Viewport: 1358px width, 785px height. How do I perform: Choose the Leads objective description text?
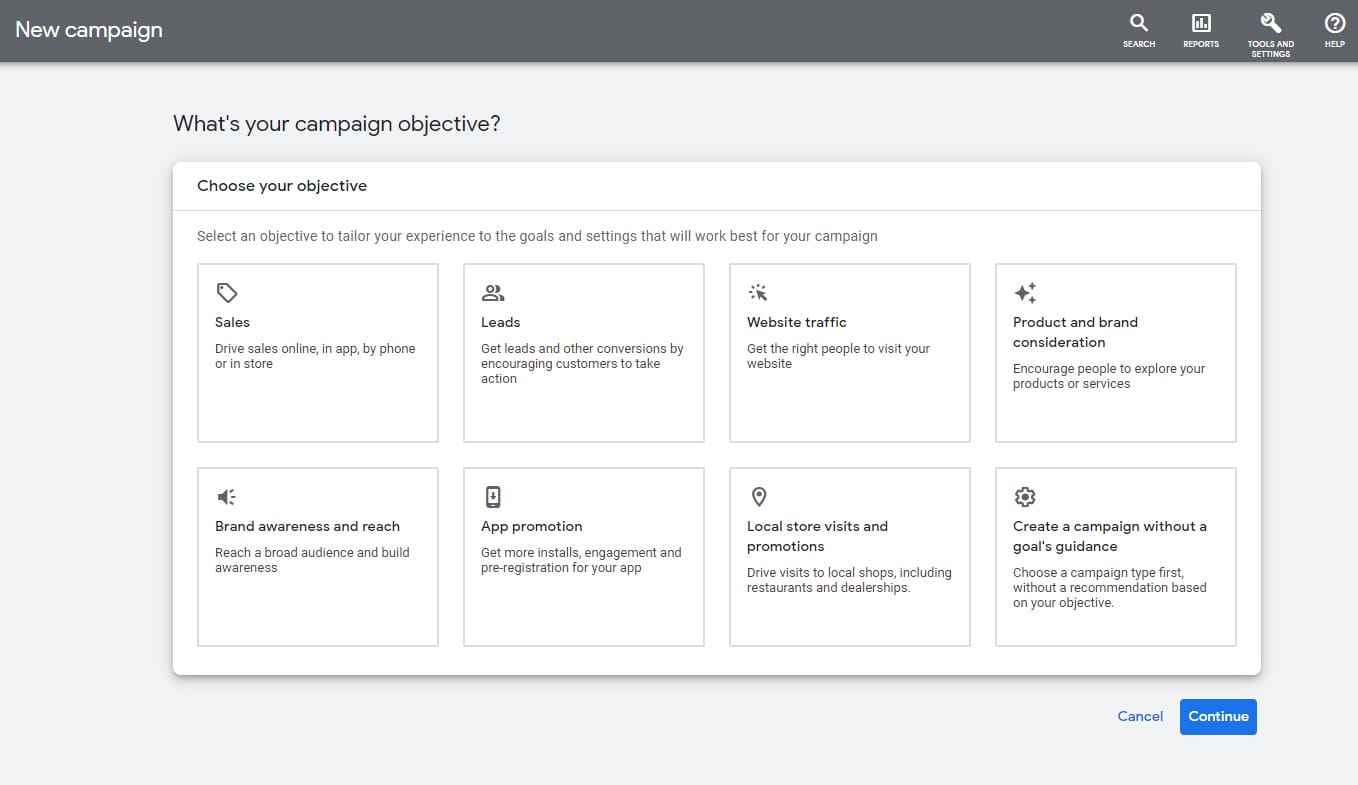581,364
